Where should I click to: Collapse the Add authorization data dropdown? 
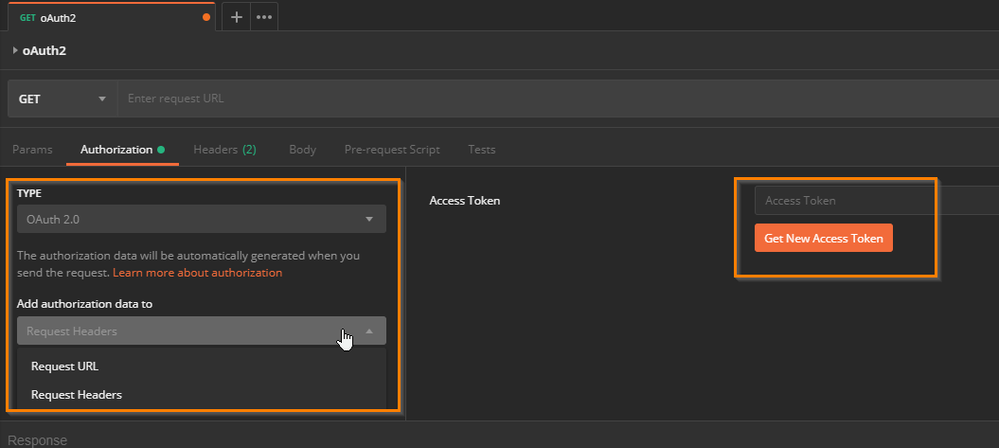point(201,331)
